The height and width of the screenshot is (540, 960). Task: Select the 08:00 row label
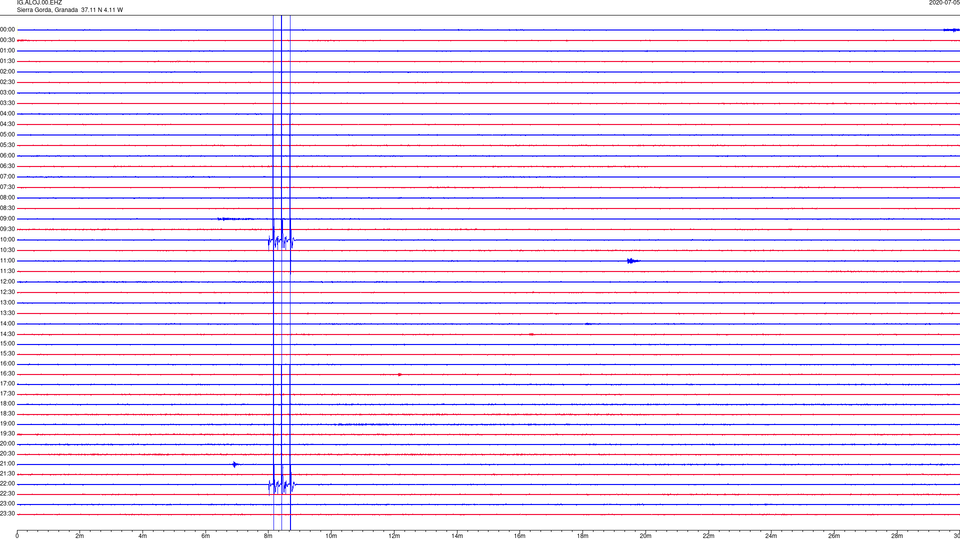point(7,198)
